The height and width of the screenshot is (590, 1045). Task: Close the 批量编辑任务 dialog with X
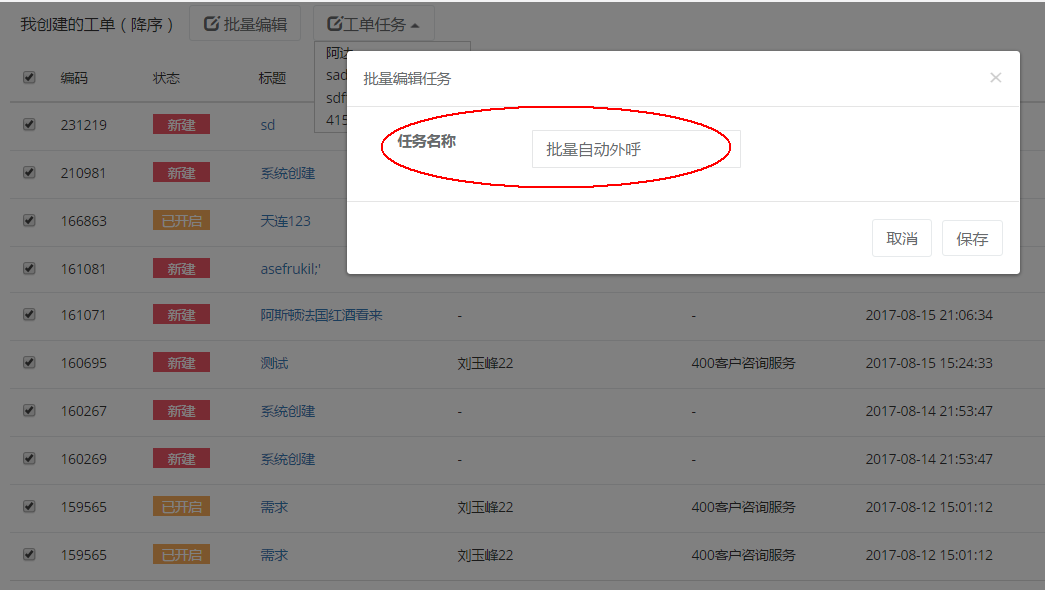995,77
